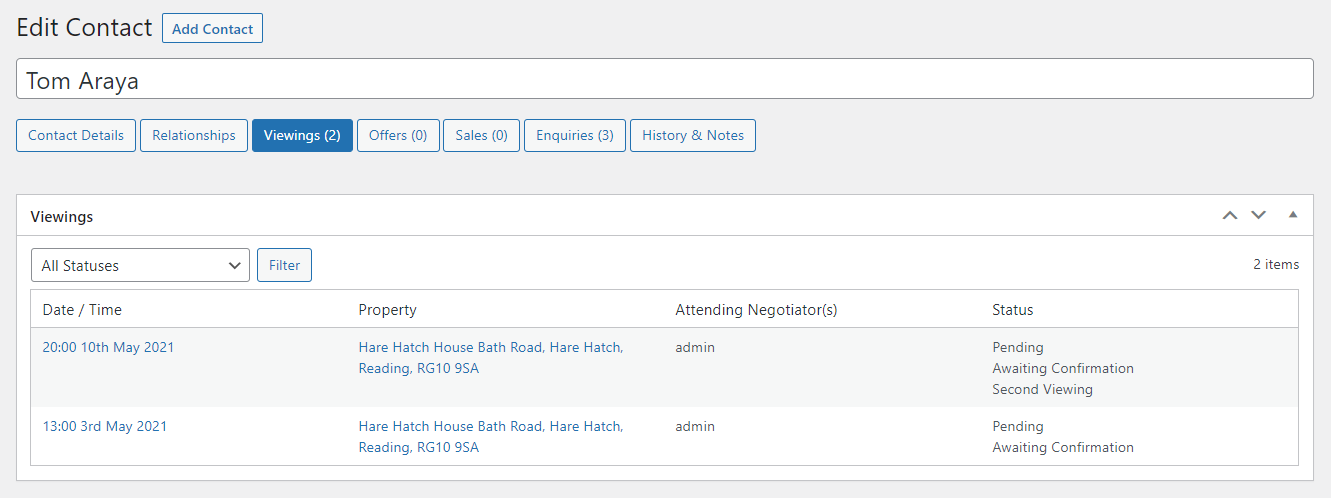Open property link in the 3rd May row
This screenshot has height=498, width=1331.
coord(491,437)
